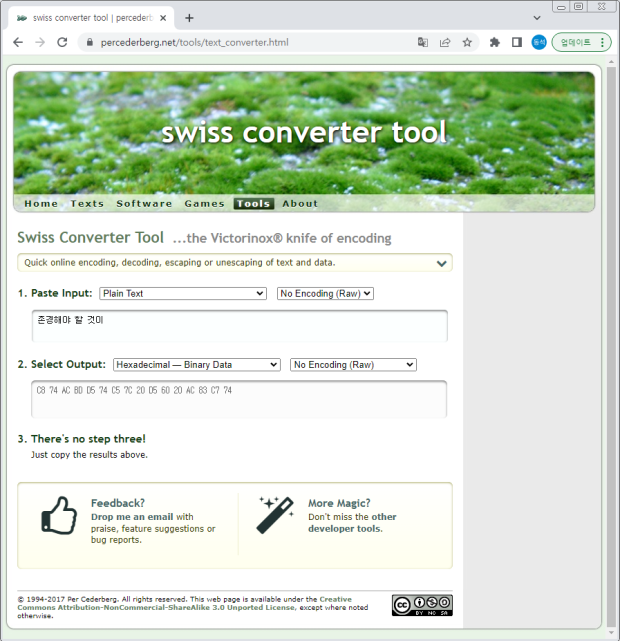The width and height of the screenshot is (620, 641).
Task: Click the thumbs up feedback icon
Action: [x=59, y=515]
